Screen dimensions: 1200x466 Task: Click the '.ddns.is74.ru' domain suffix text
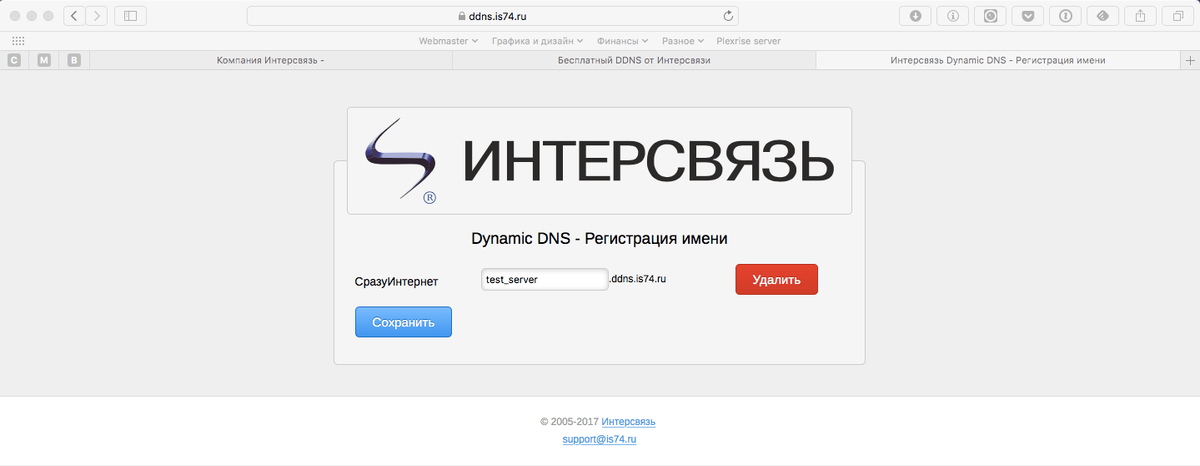(x=638, y=279)
